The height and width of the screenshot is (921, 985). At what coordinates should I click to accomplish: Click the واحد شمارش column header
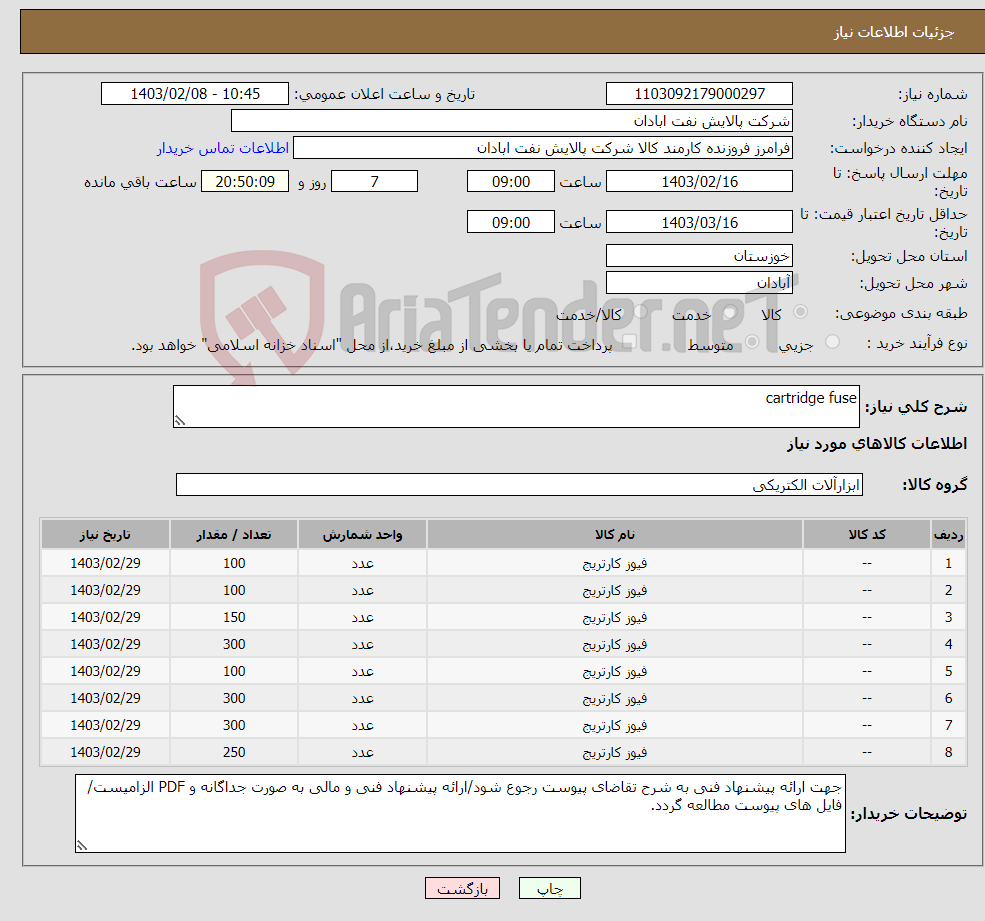click(x=362, y=535)
